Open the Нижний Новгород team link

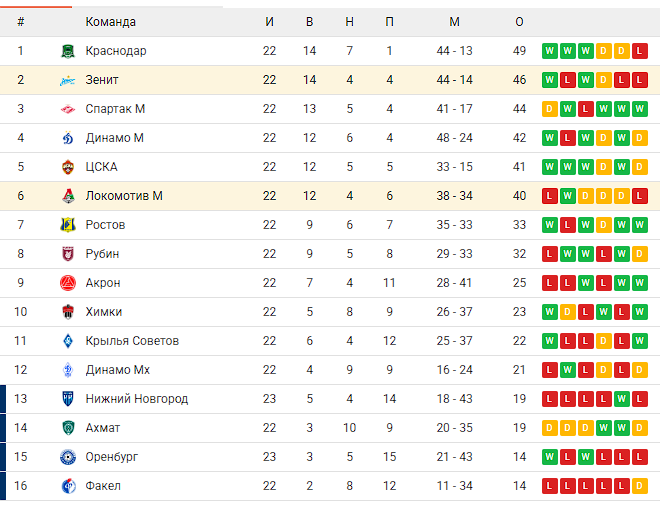tap(137, 399)
